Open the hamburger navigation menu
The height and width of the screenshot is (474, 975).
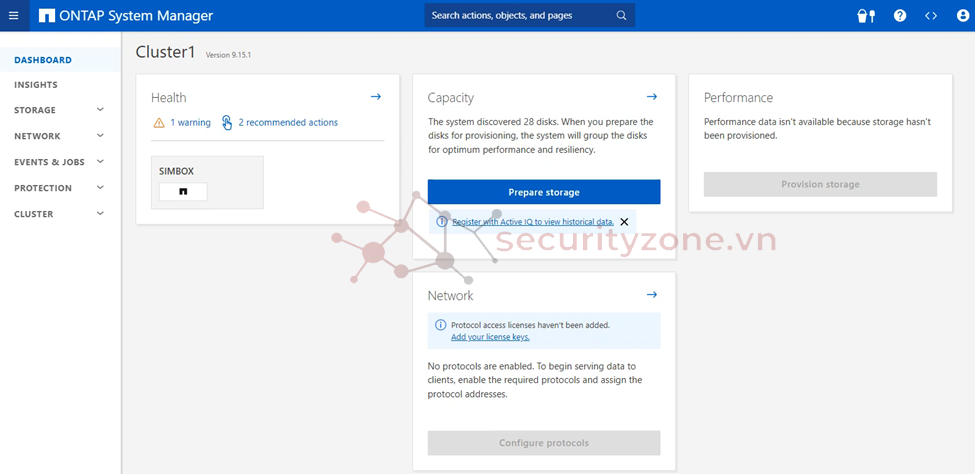(x=13, y=16)
